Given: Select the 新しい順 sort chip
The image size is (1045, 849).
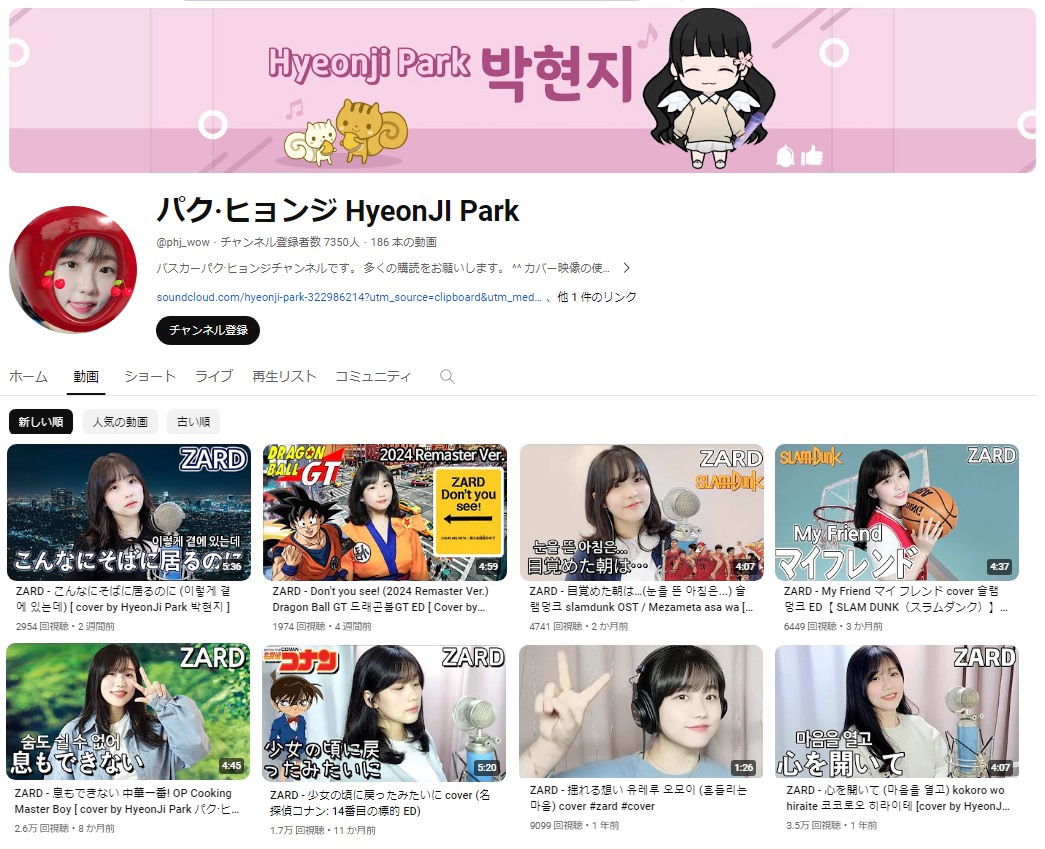Looking at the screenshot, I should (41, 422).
